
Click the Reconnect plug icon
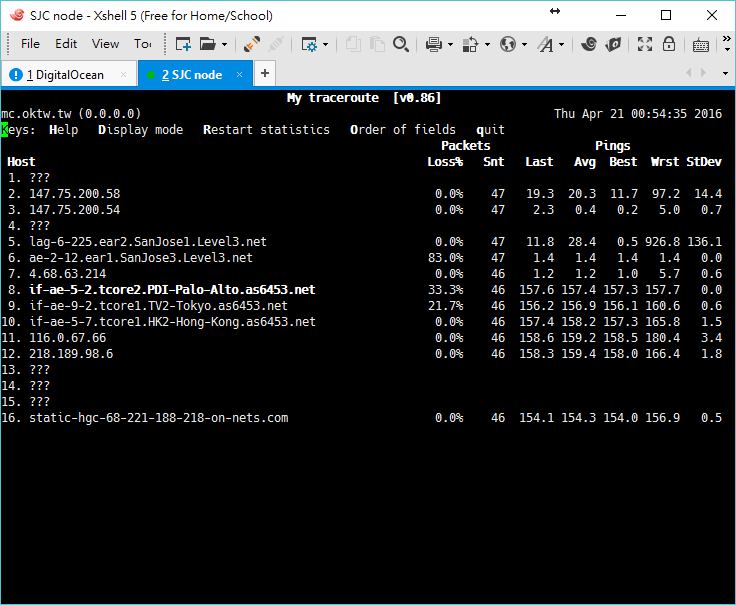tap(252, 45)
